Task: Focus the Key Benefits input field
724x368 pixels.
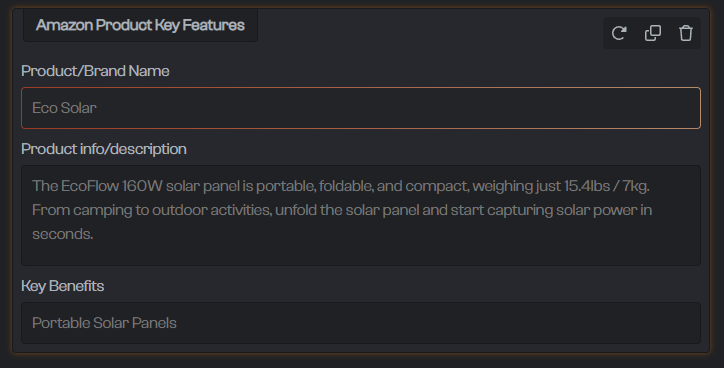Action: tap(361, 323)
